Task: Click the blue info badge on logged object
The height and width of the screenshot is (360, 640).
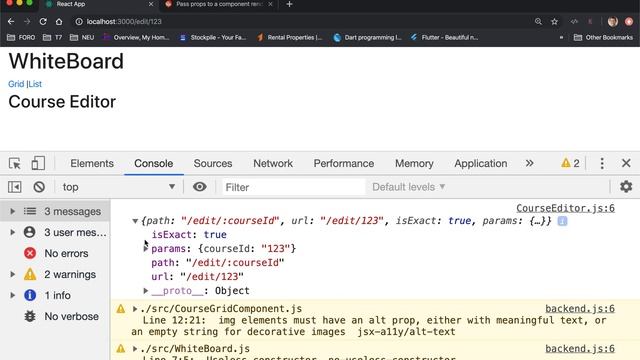Action: [562, 221]
